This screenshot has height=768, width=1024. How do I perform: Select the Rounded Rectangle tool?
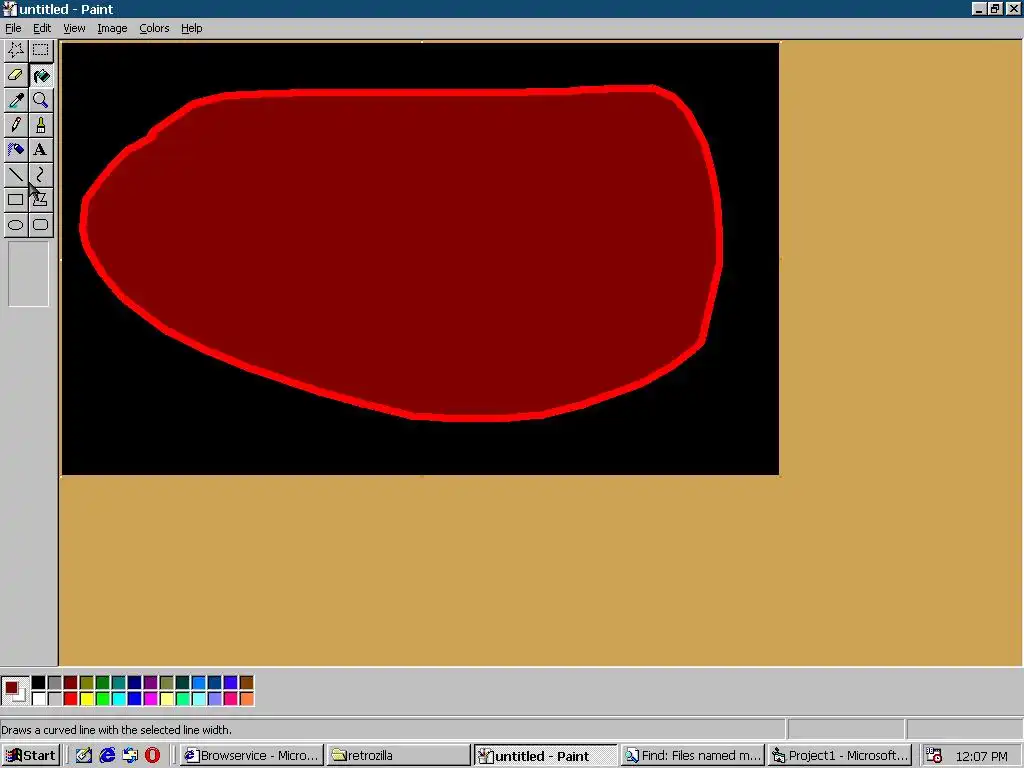point(40,225)
